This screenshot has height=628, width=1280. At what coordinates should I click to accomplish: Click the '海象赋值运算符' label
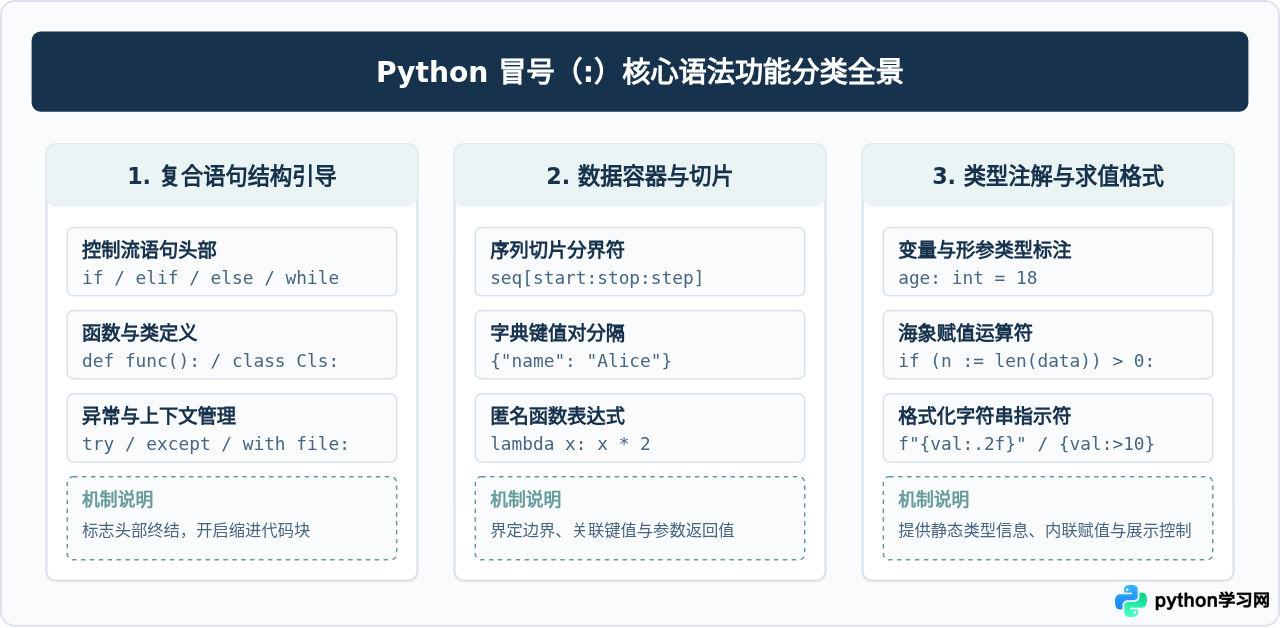tap(965, 333)
